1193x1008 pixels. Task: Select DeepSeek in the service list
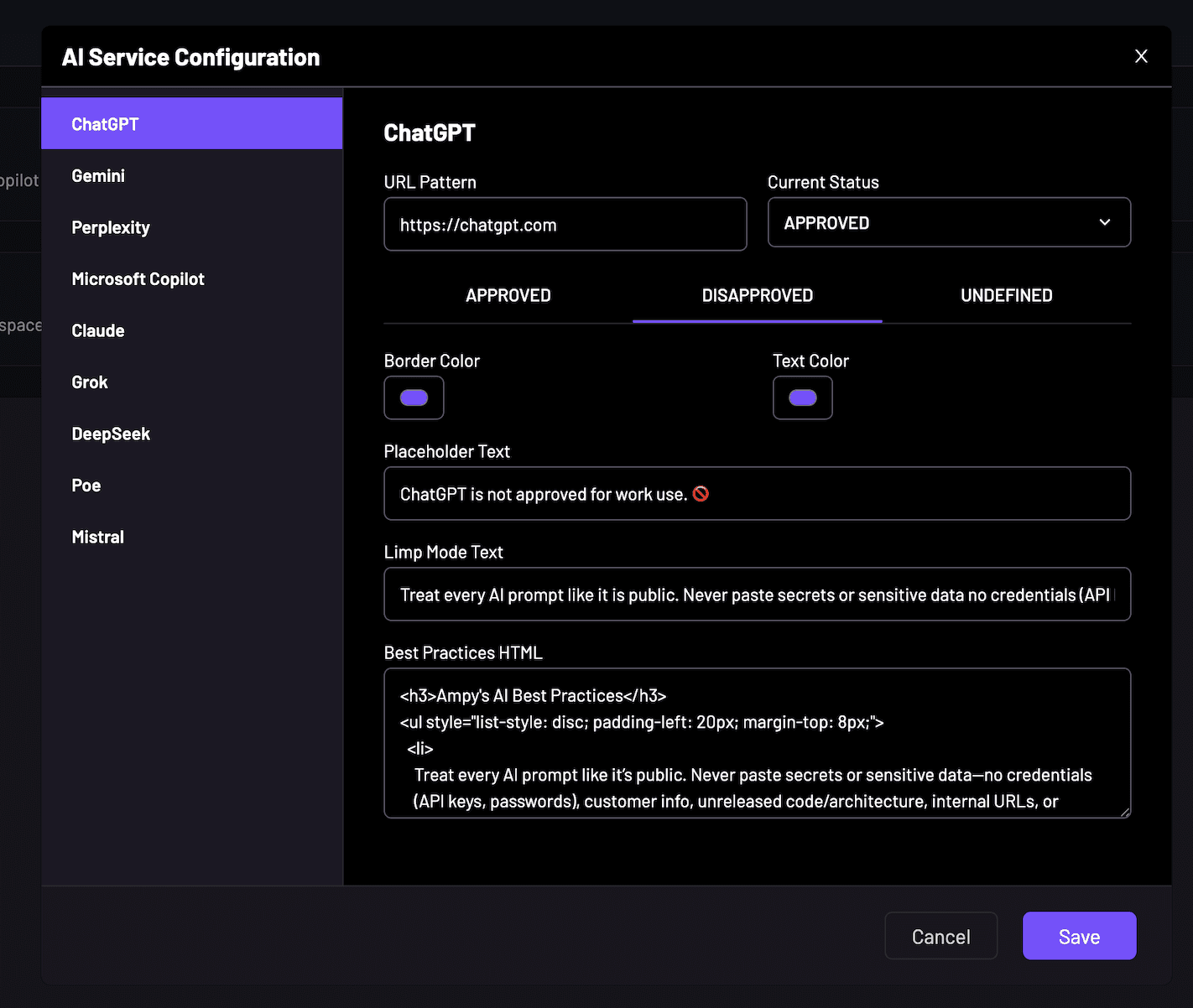[x=192, y=434]
